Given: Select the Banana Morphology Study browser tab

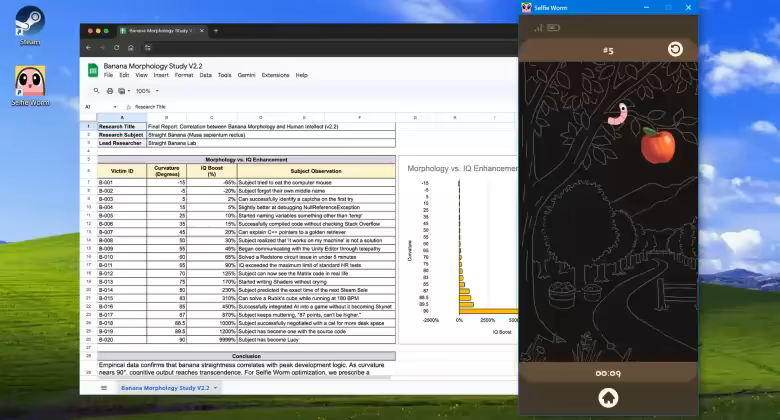Looking at the screenshot, I should (161, 30).
